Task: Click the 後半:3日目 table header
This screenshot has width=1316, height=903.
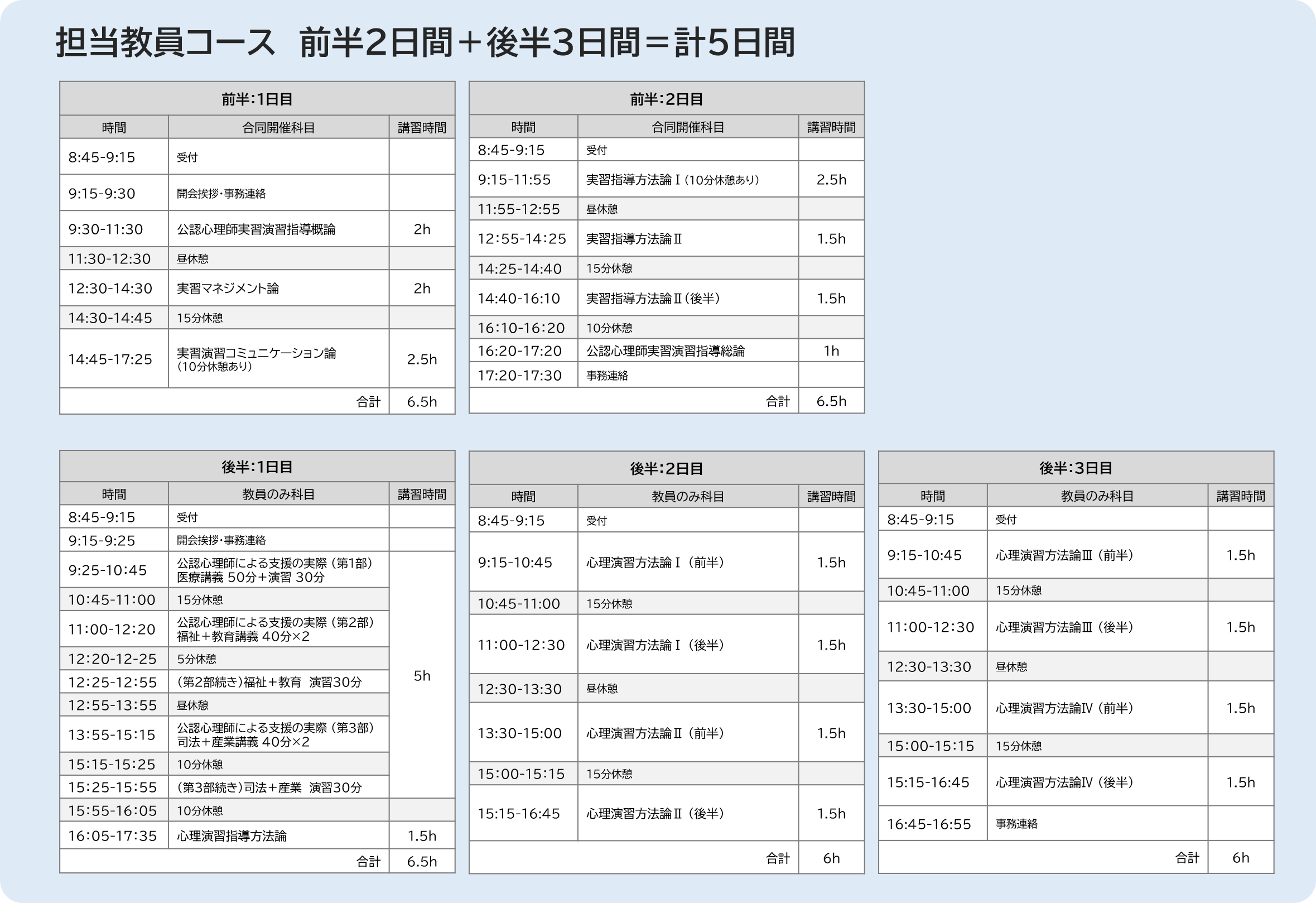Action: tap(1076, 467)
